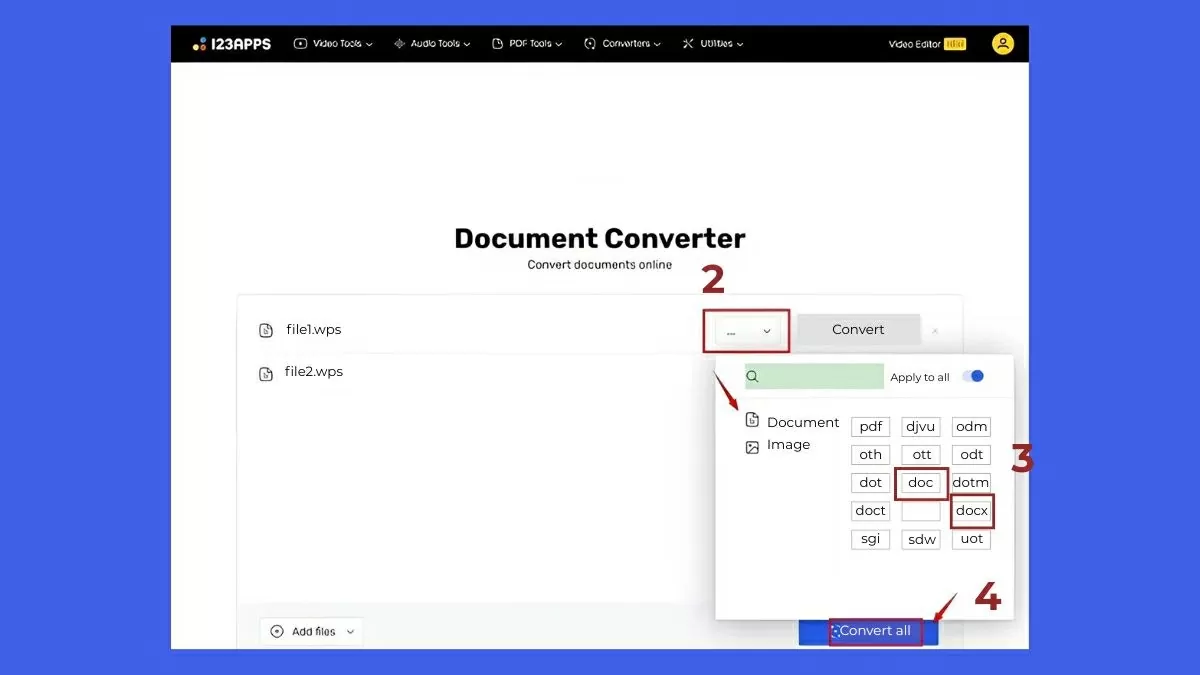Click the PDF Tools document icon
Viewport: 1200px width, 675px height.
(497, 43)
